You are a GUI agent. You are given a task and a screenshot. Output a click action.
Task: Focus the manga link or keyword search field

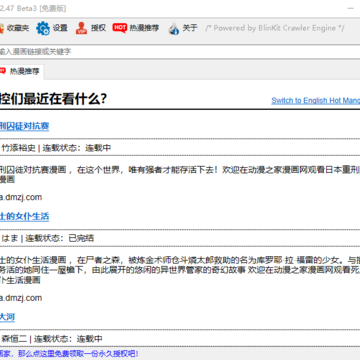180,52
